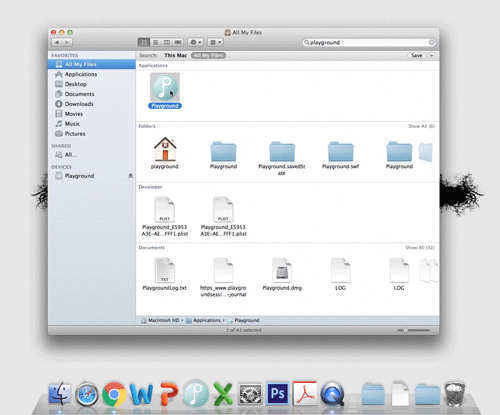Screen dimensions: 500x415
Task: Click Applications in path bar
Action: pyautogui.click(x=203, y=320)
